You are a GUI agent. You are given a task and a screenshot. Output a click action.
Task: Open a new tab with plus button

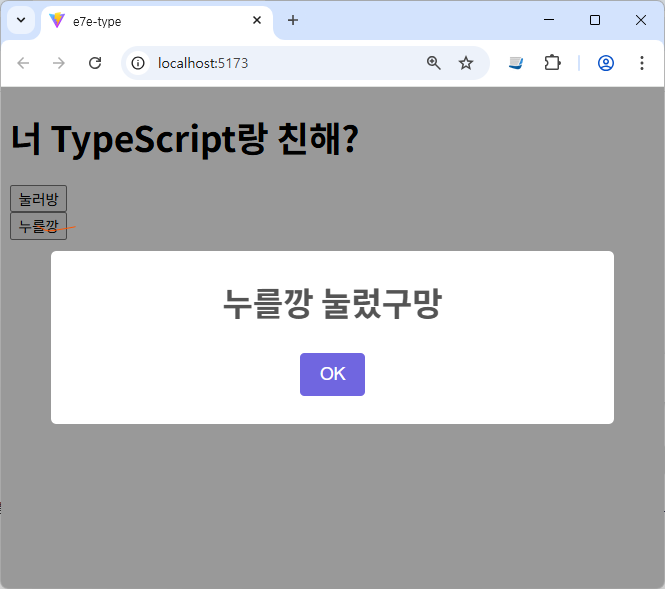[x=293, y=20]
